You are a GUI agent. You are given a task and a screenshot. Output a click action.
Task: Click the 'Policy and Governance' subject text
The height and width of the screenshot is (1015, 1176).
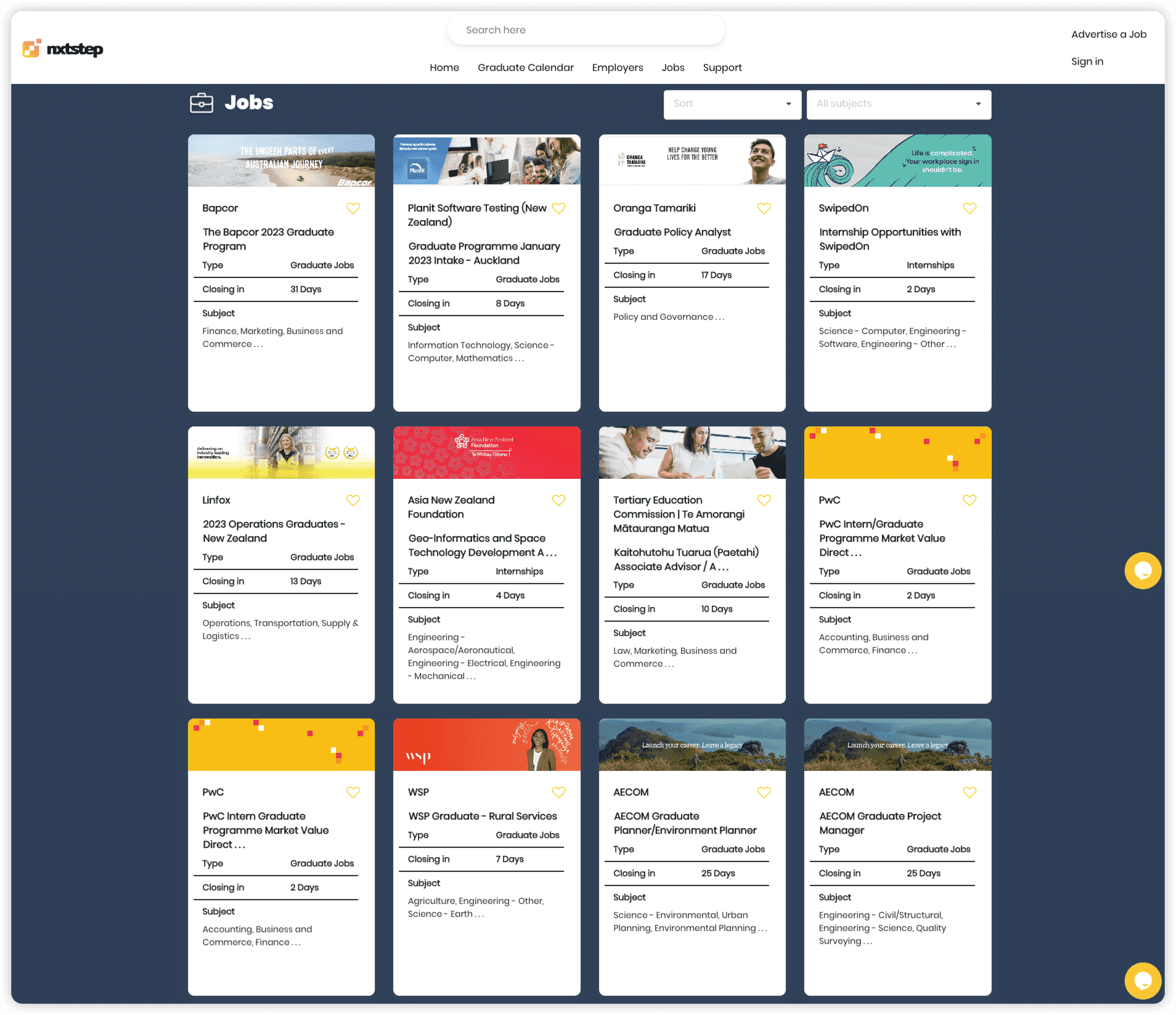point(669,317)
